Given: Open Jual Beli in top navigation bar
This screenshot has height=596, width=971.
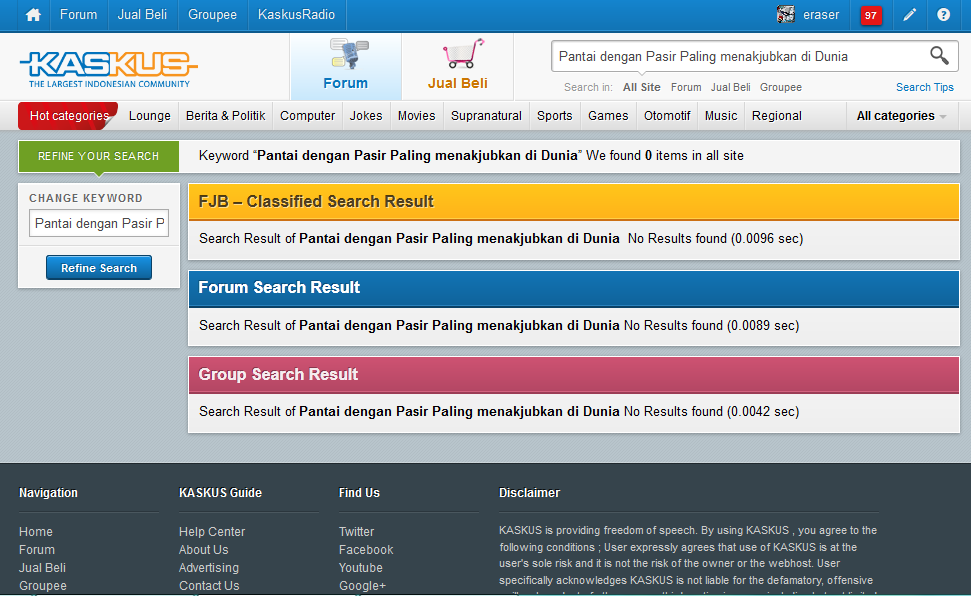Looking at the screenshot, I should point(142,15).
